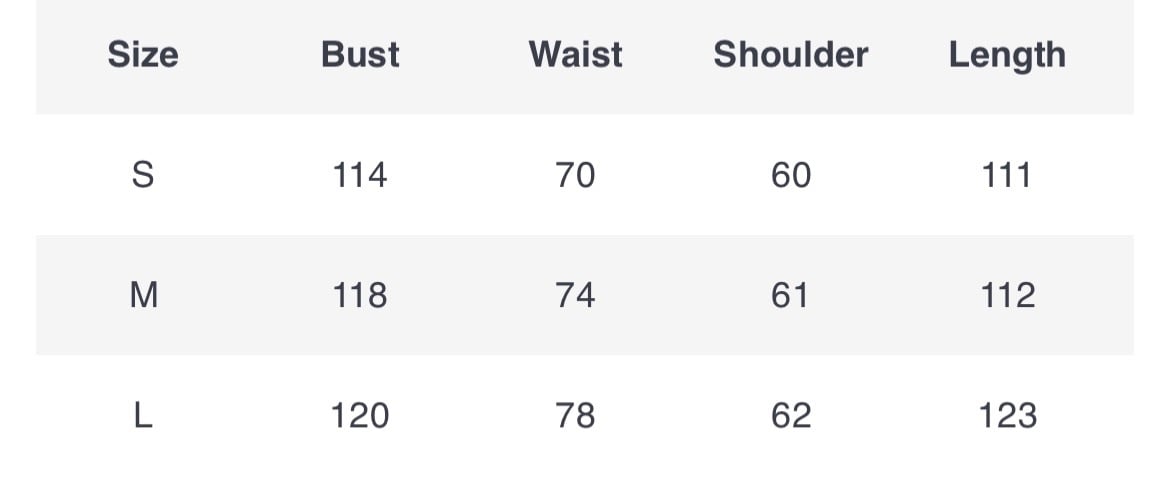Click the Bust column header
1170x491 pixels.
point(360,54)
